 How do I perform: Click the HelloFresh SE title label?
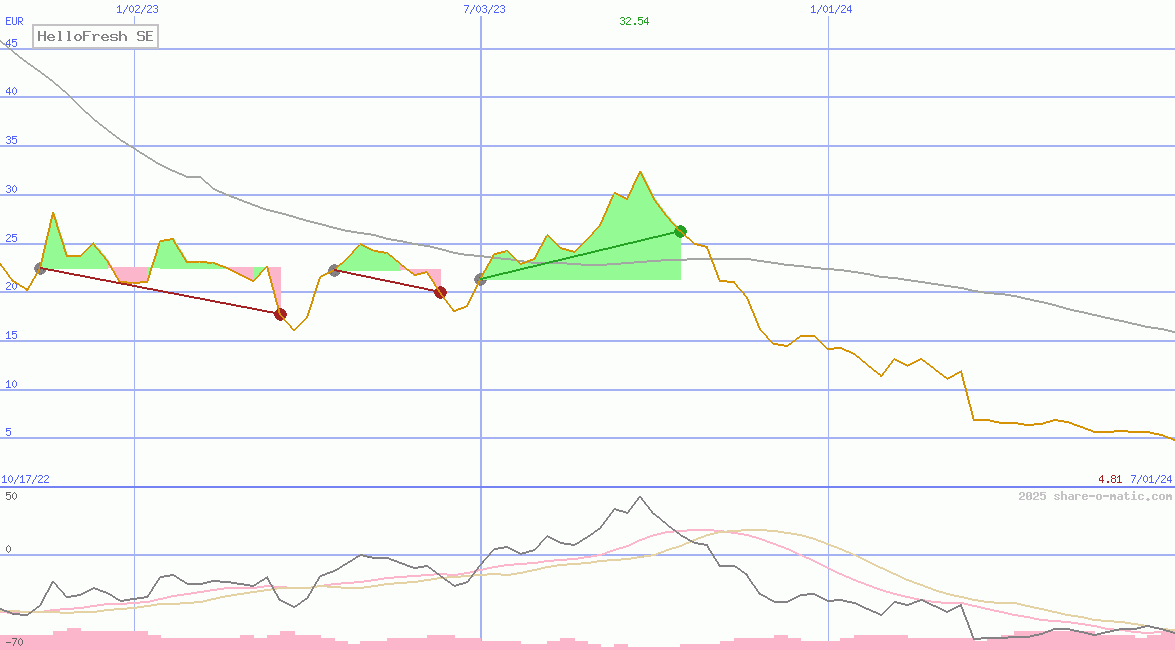tap(95, 37)
